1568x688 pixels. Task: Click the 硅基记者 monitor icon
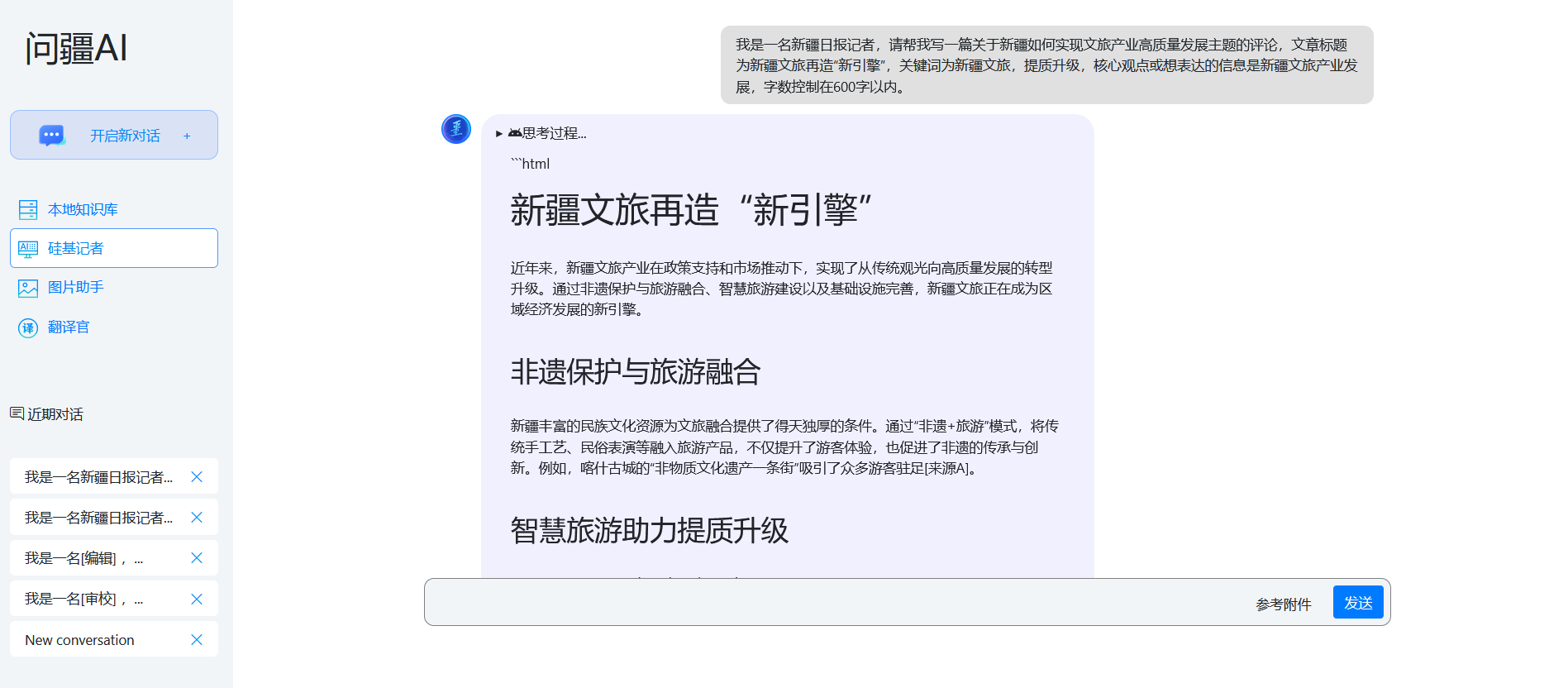(28, 249)
